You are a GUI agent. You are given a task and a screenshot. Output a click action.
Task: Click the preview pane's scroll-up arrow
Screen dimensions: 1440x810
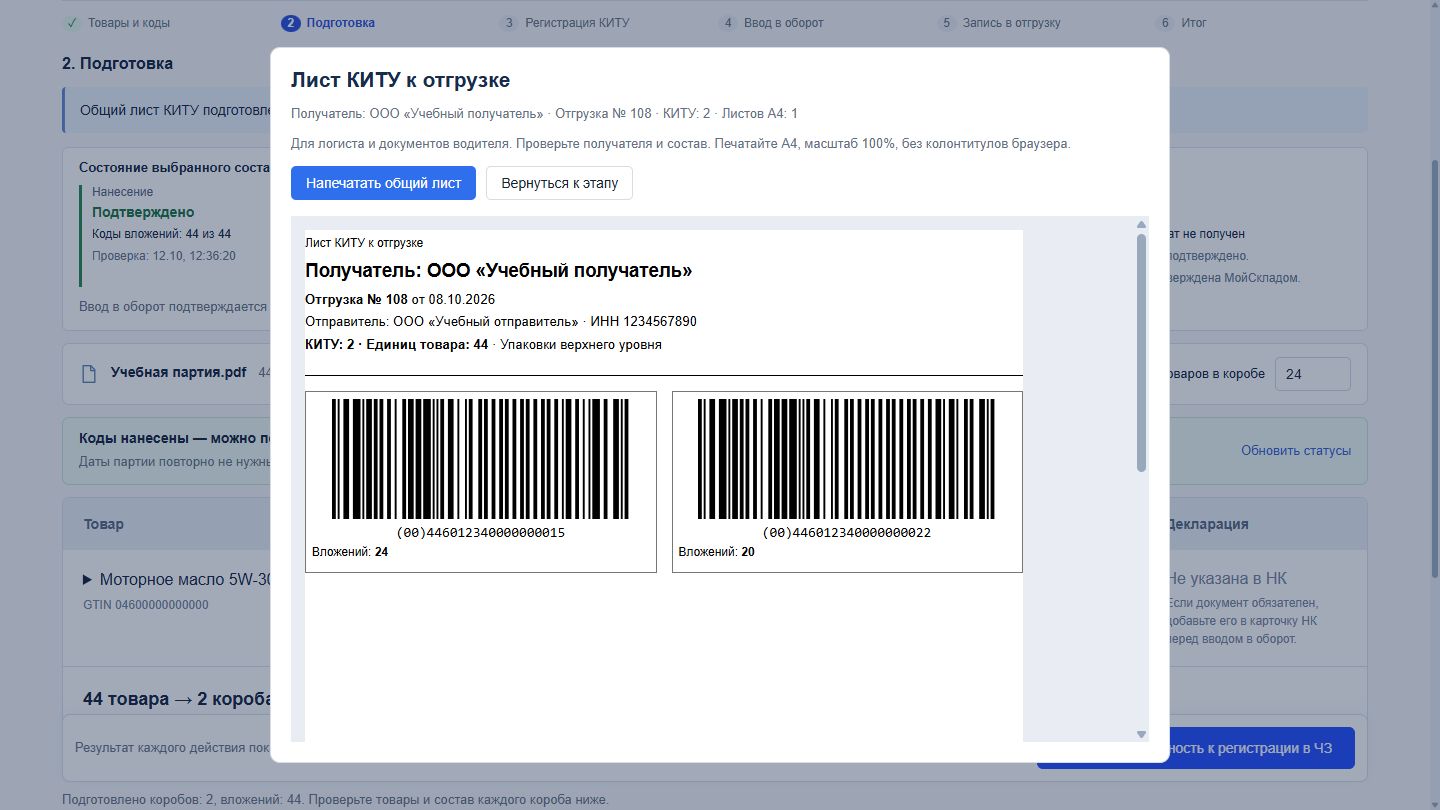[x=1141, y=225]
